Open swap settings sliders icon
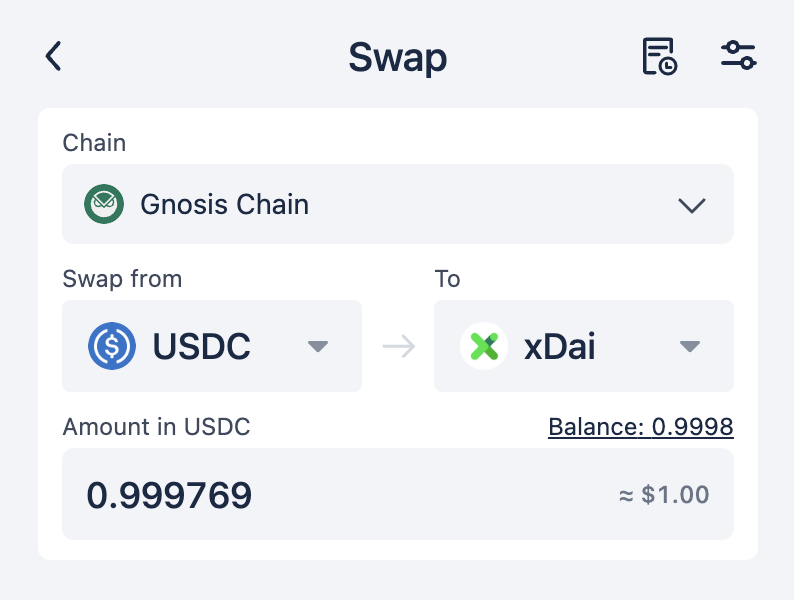This screenshot has width=794, height=600. pyautogui.click(x=739, y=56)
